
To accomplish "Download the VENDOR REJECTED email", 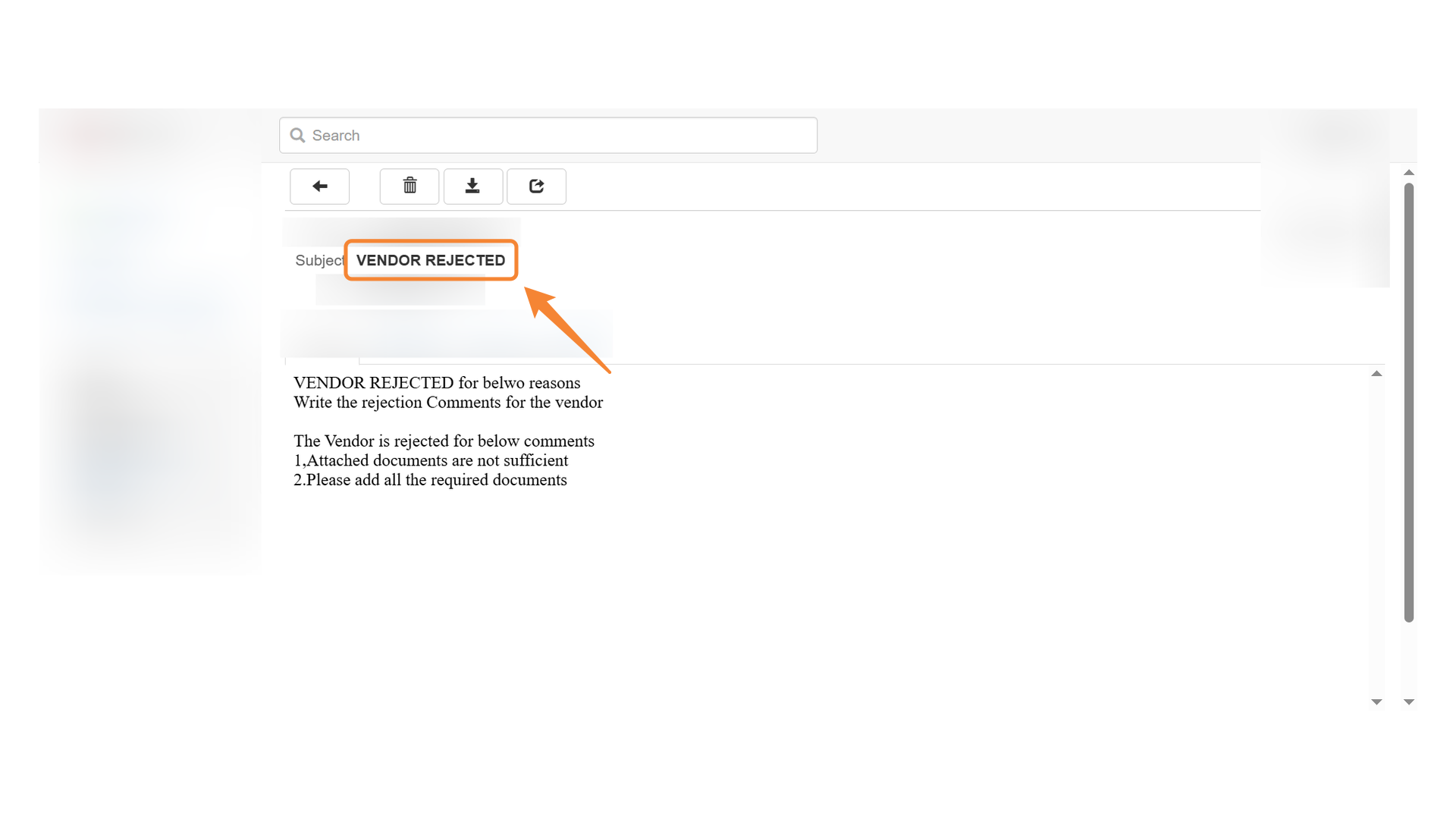I will [x=472, y=186].
